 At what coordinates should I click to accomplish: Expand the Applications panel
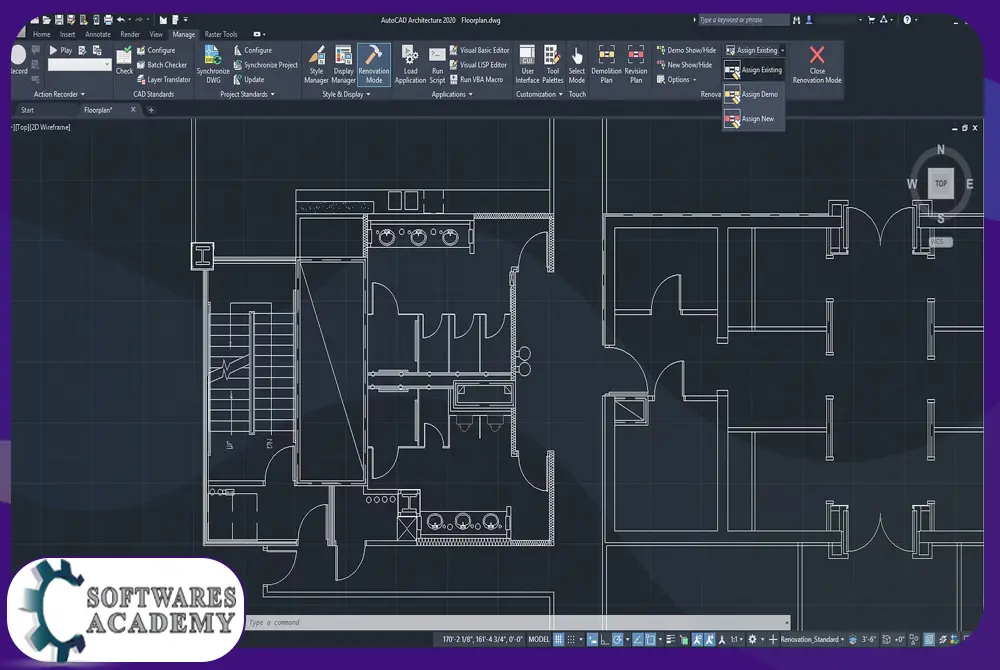click(452, 94)
